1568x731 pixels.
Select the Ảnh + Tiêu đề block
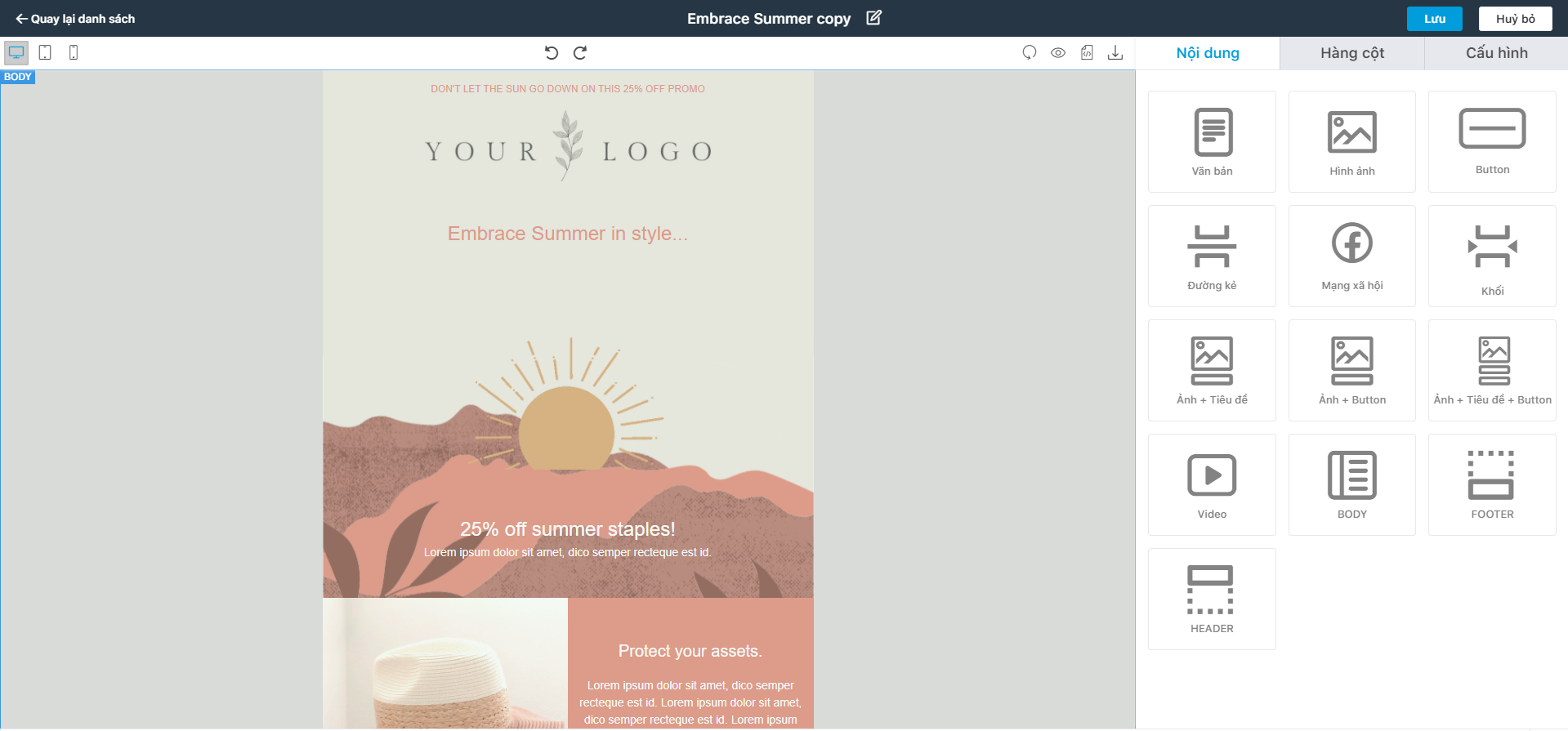[x=1212, y=371]
